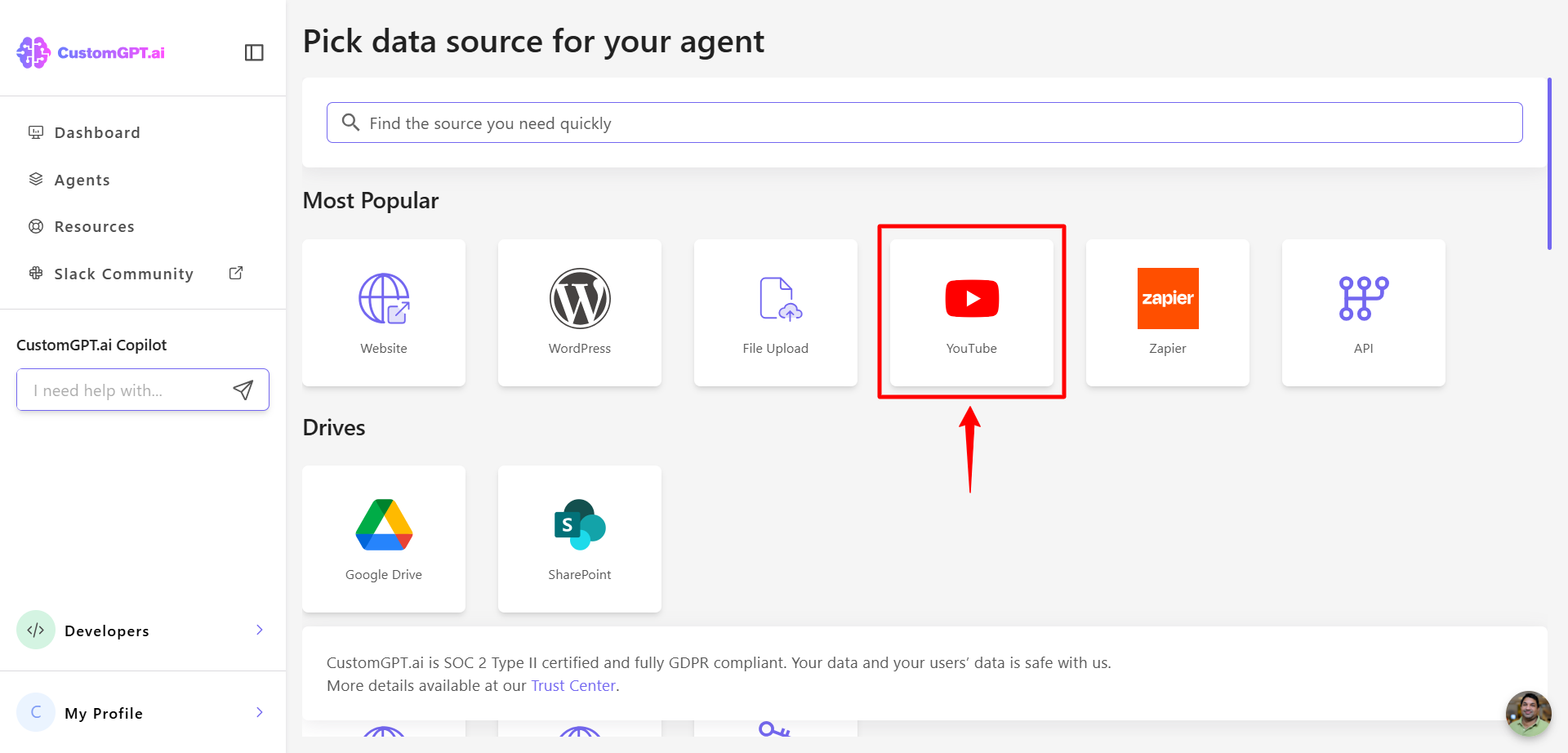Screen dimensions: 1568x753
Task: Click the Zapier label text
Action: [x=1168, y=348]
